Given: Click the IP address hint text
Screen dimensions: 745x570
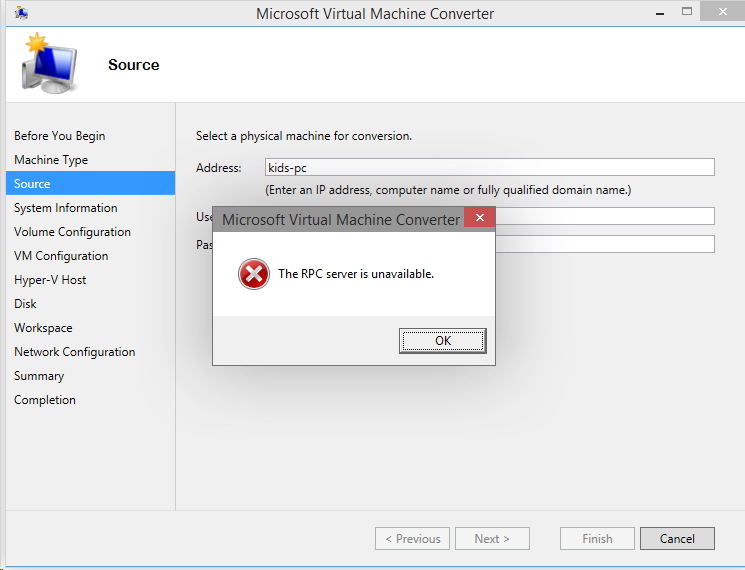Looking at the screenshot, I should [448, 190].
